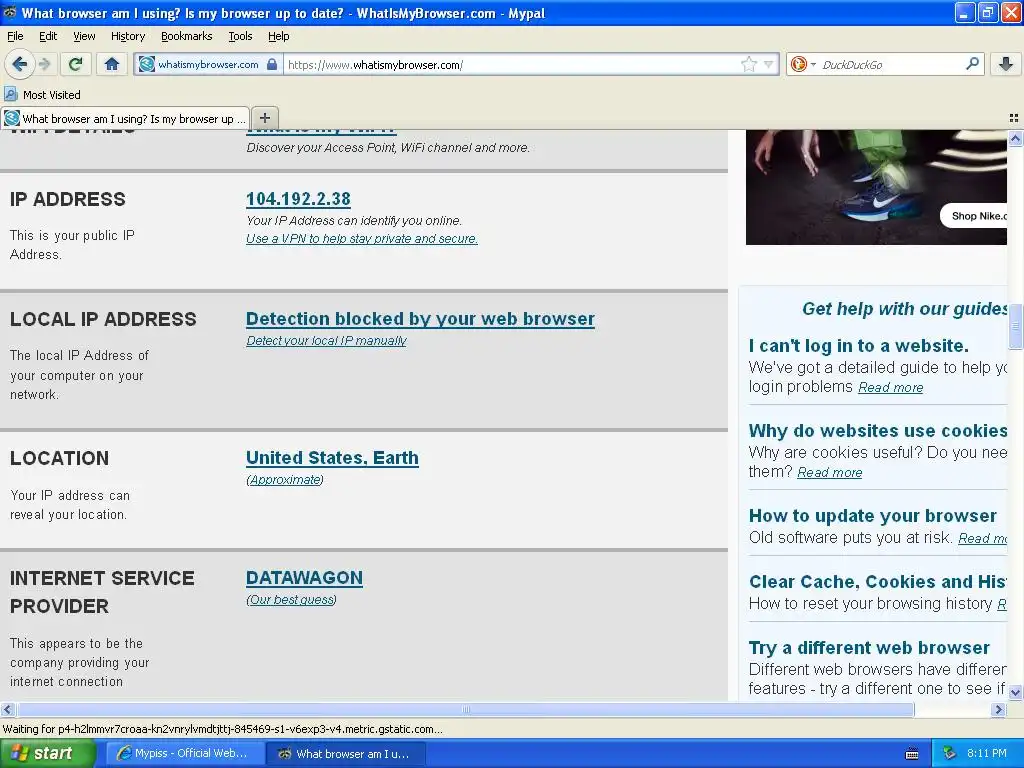The width and height of the screenshot is (1024, 768).
Task: Reload the page with refresh icon
Action: point(76,64)
